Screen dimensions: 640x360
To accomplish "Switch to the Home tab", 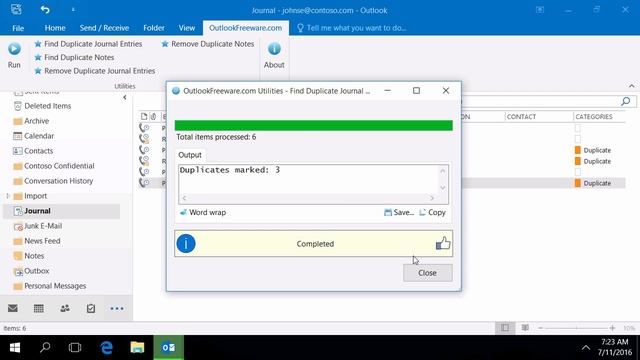I will click(x=55, y=28).
